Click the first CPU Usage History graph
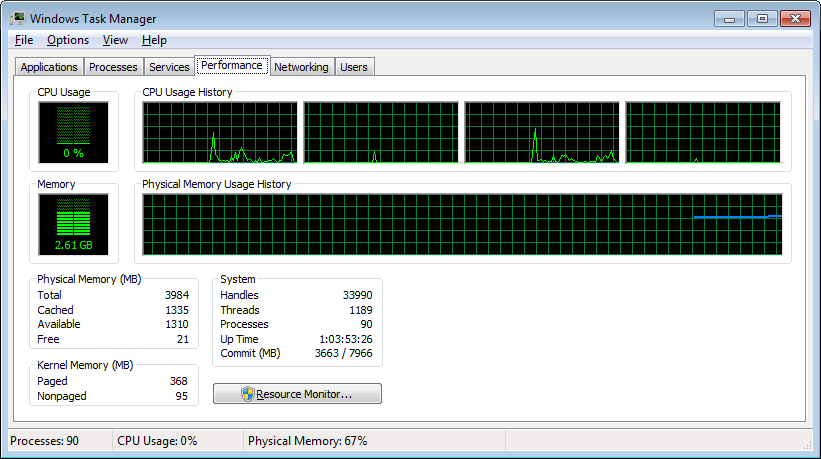 (220, 132)
